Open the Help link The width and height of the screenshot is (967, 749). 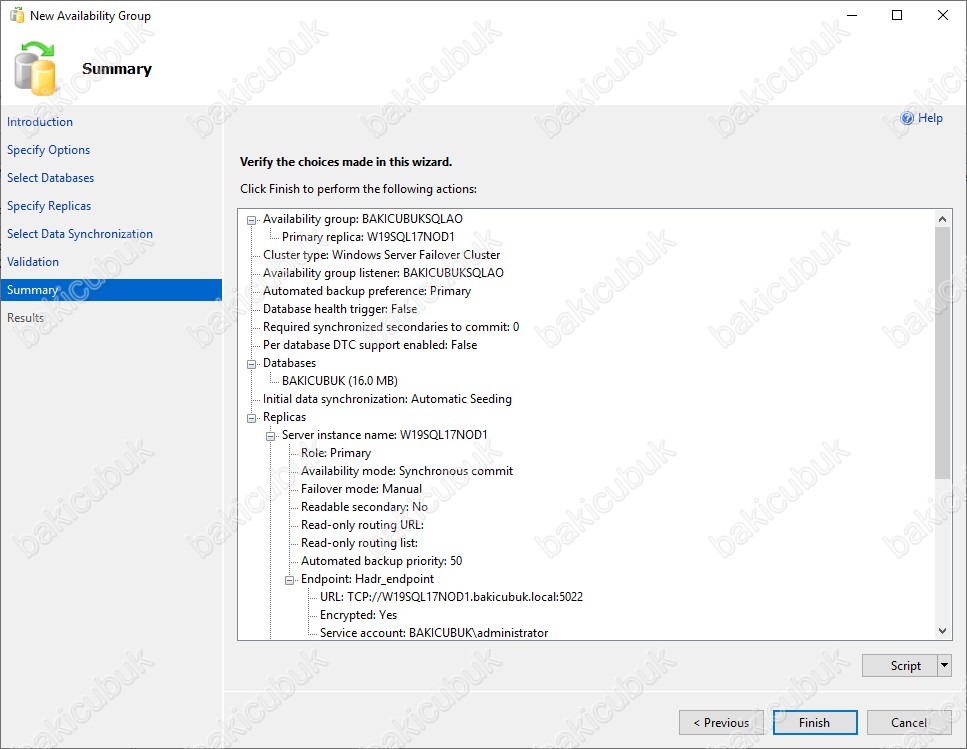click(x=930, y=118)
